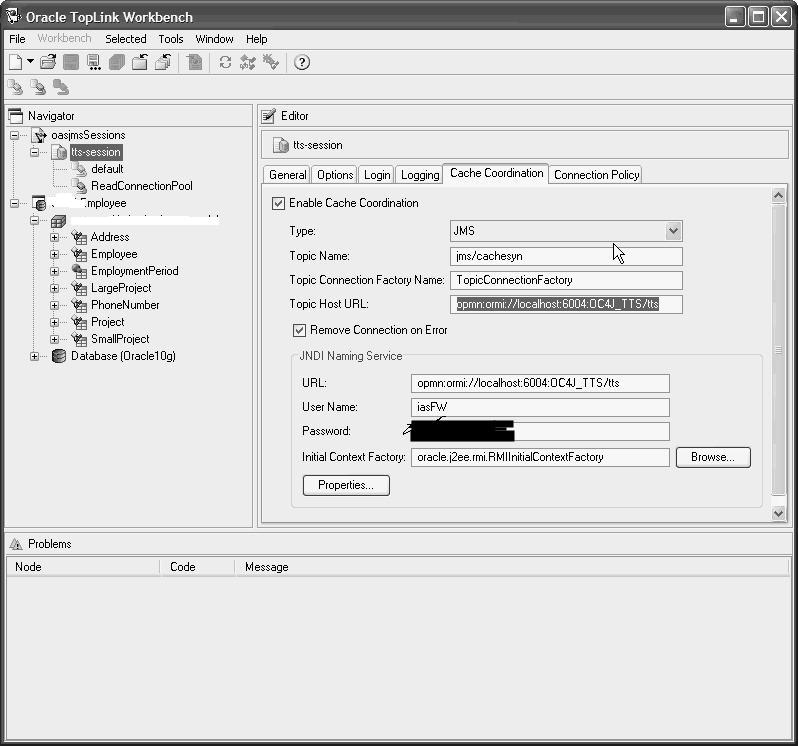Click the Address descriptor icon
The width and height of the screenshot is (798, 746).
[x=79, y=237]
